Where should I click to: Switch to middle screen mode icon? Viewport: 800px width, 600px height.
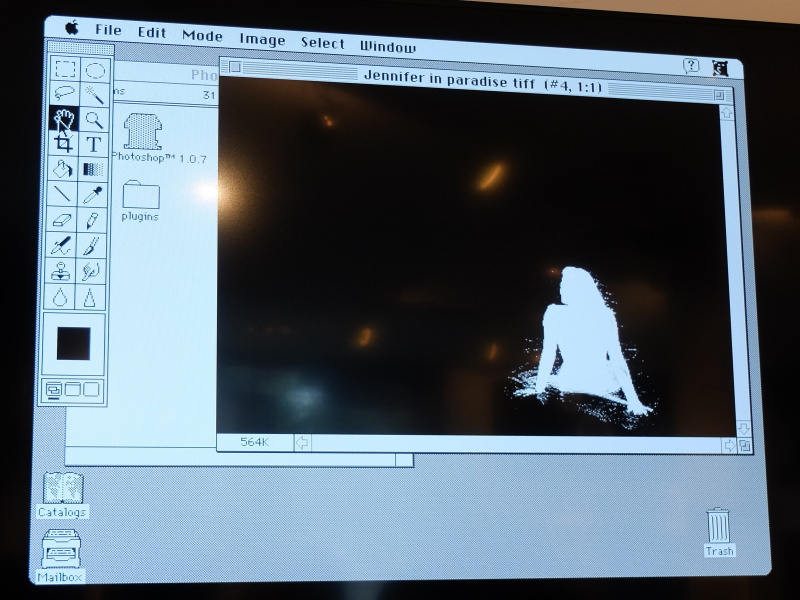[73, 390]
